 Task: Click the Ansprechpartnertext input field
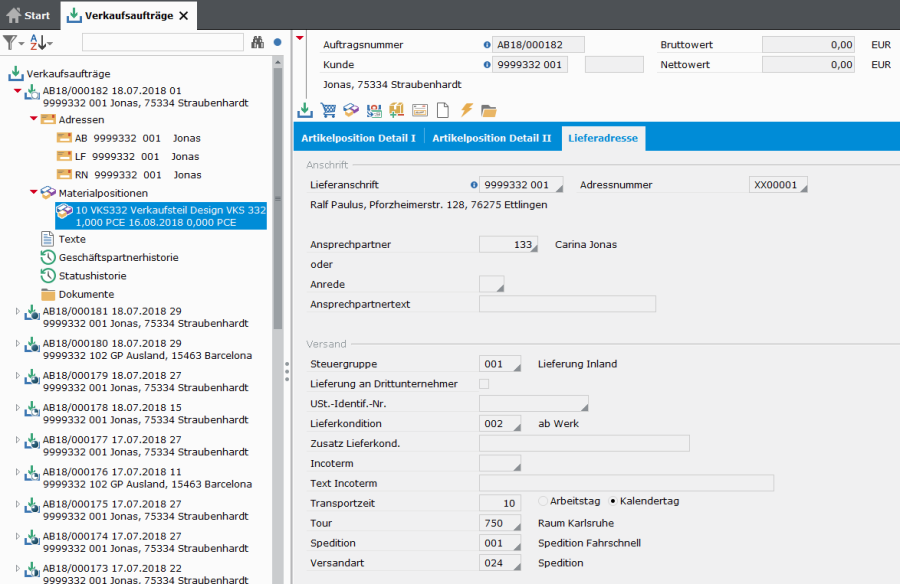click(x=567, y=304)
